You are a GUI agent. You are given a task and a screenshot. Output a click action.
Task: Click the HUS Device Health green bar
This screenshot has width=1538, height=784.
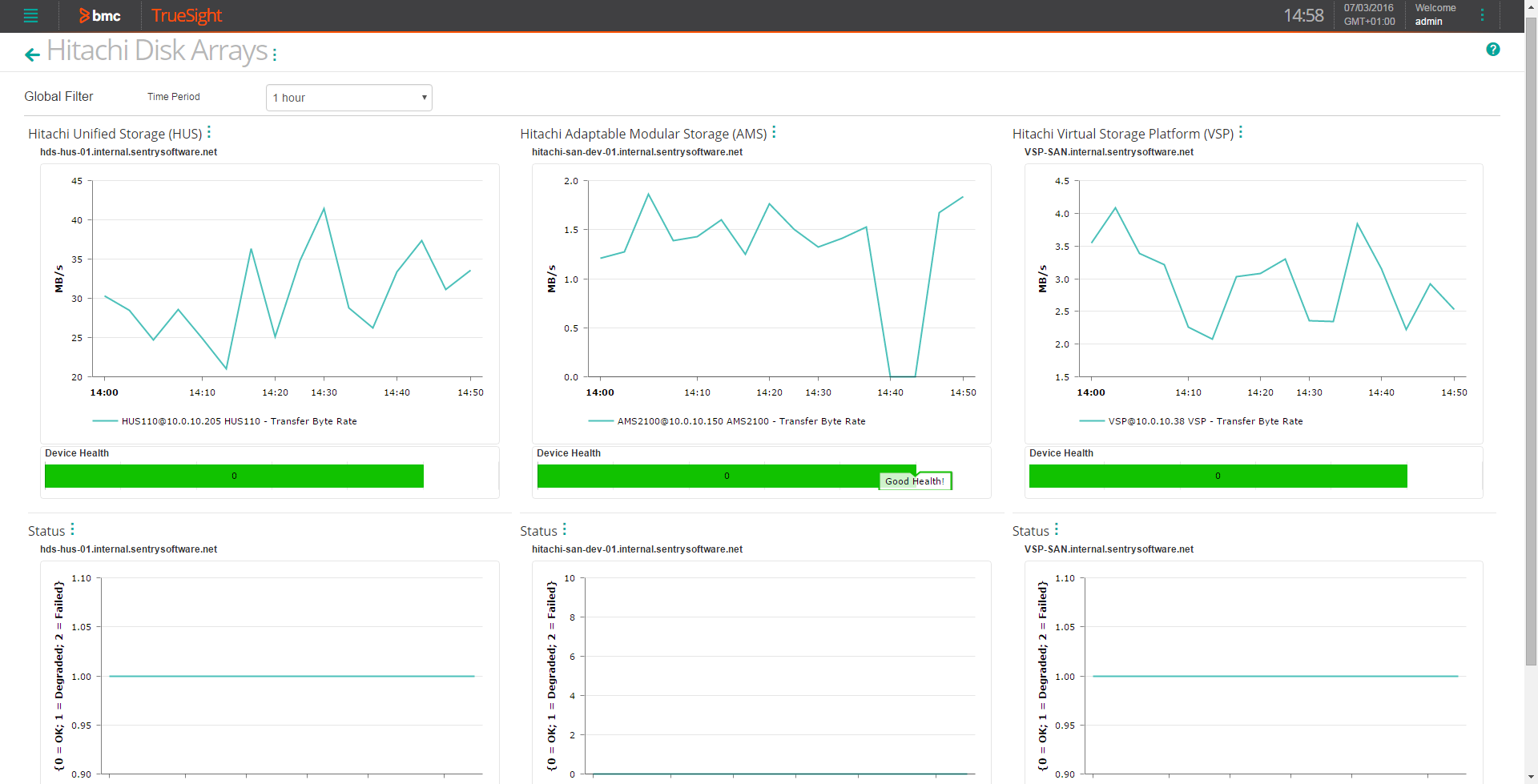point(234,476)
